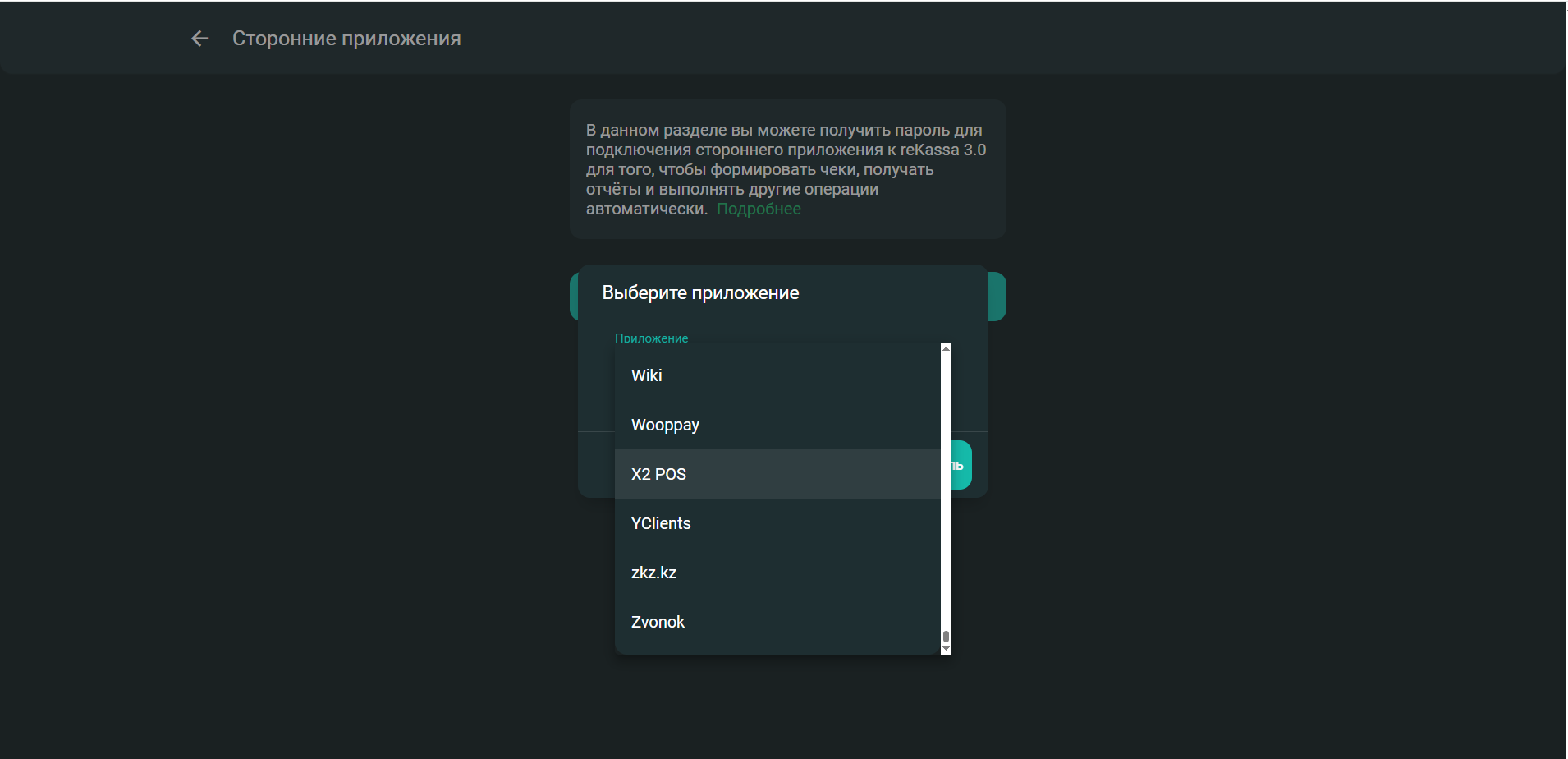
Task: Pick YClients from the application list
Action: 661,523
